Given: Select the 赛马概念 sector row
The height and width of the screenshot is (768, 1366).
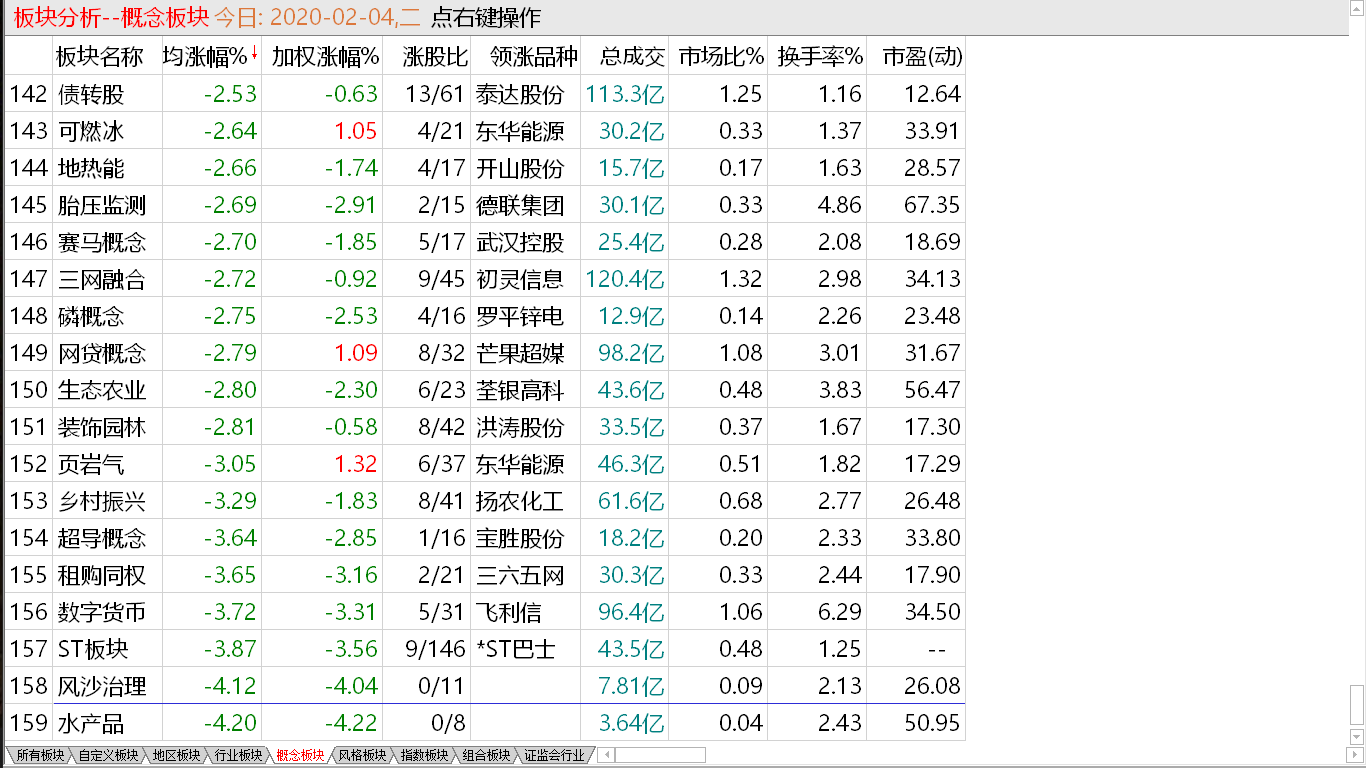Looking at the screenshot, I should (485, 242).
